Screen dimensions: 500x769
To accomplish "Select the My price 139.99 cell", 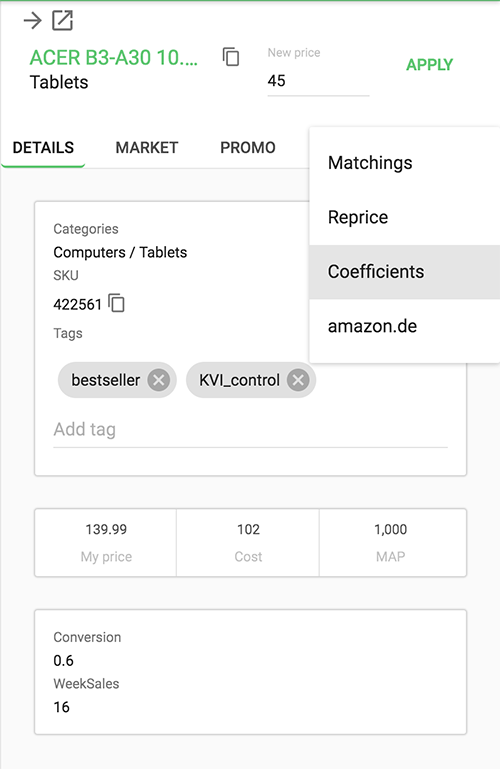I will pos(106,542).
